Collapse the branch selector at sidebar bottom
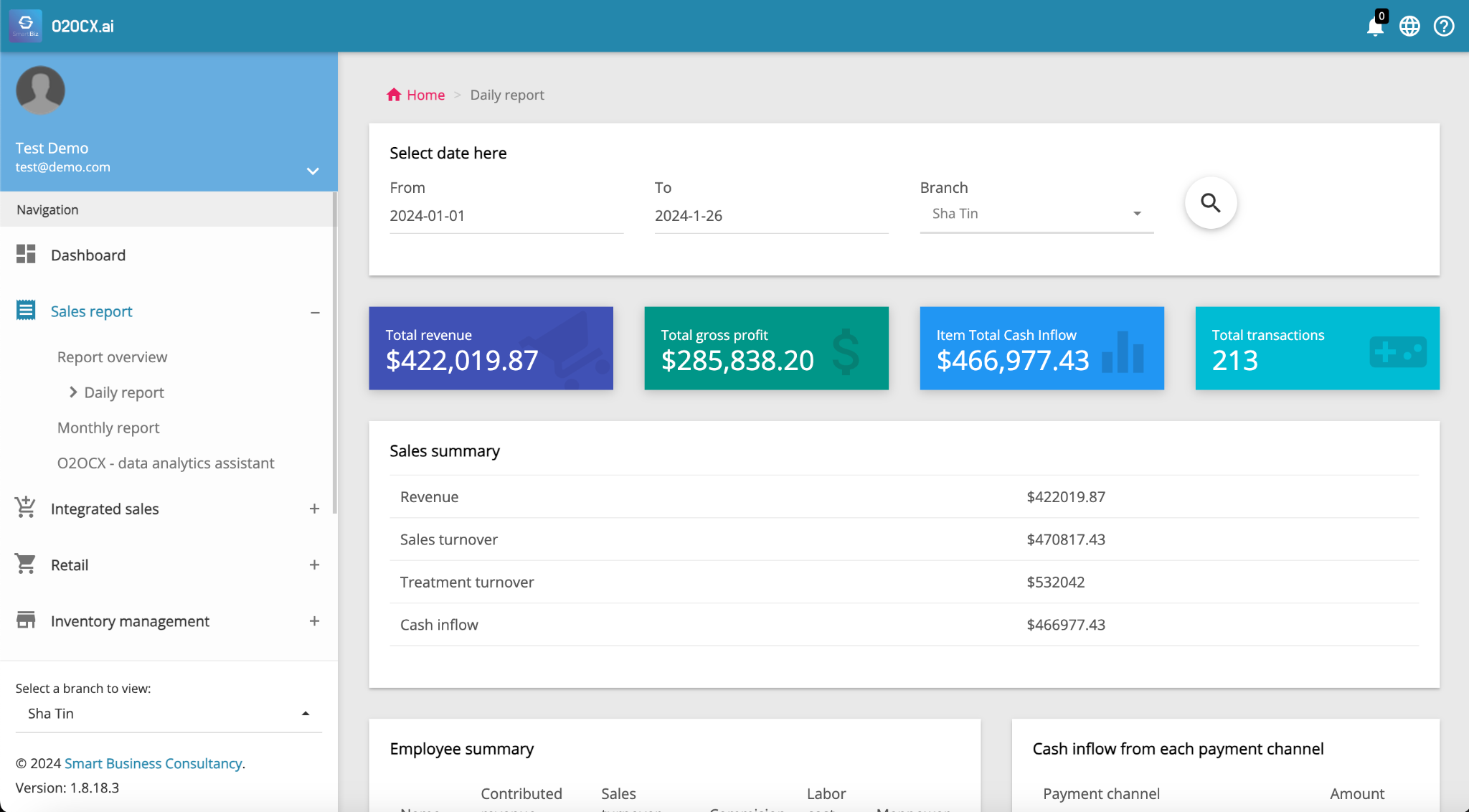The height and width of the screenshot is (812, 1469). [306, 713]
